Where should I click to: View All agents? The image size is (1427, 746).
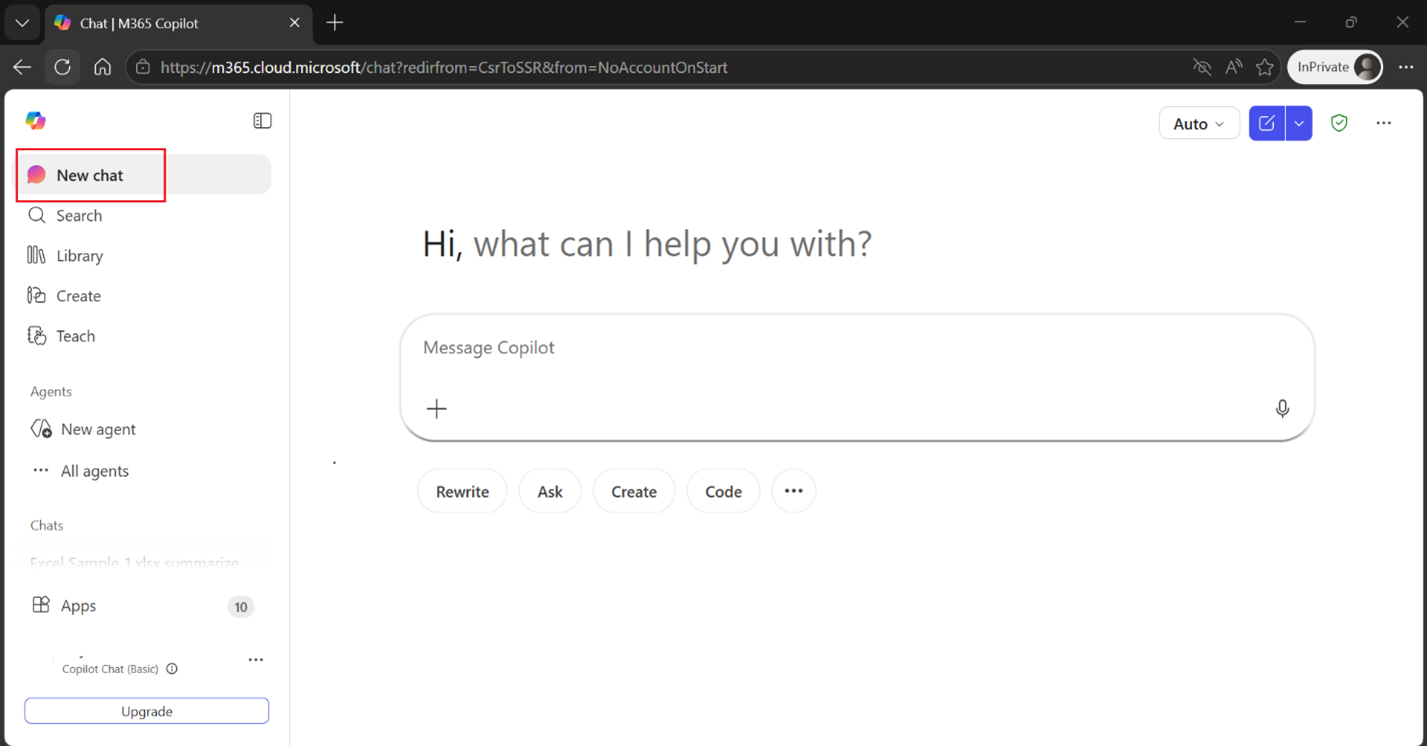click(94, 470)
